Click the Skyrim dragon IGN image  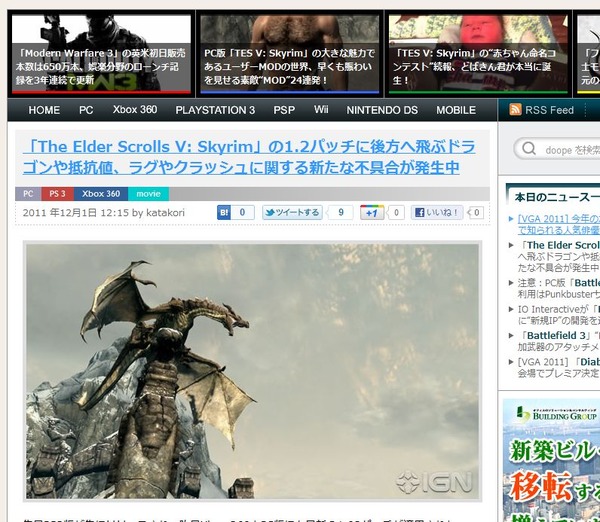tap(252, 371)
